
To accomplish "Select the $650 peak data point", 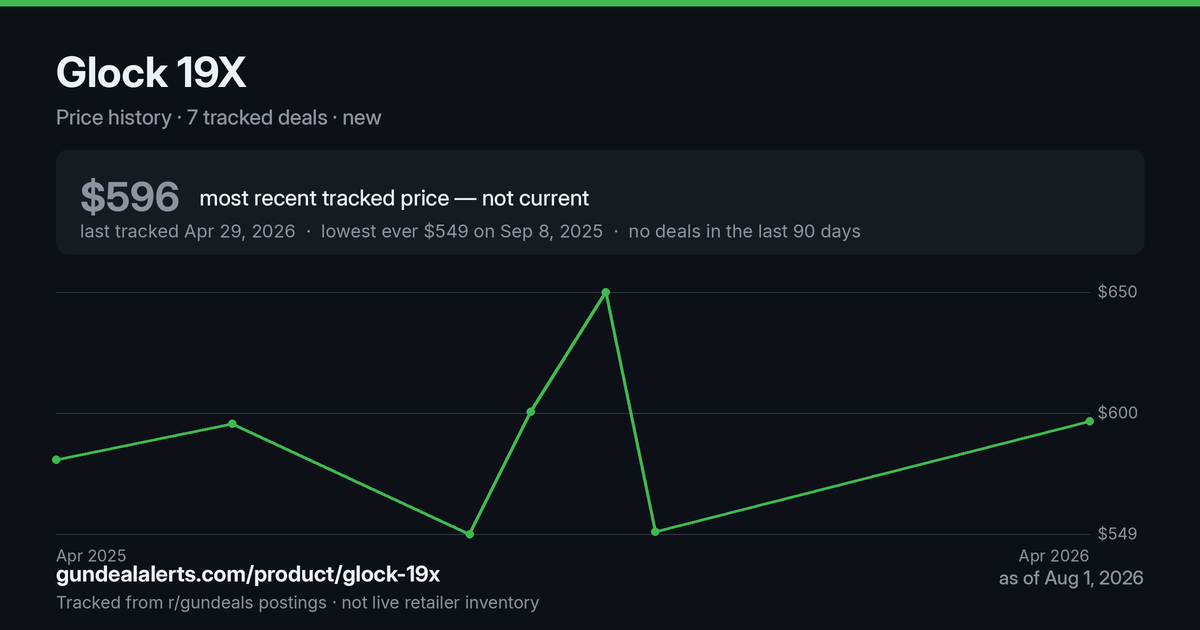I will coord(605,293).
